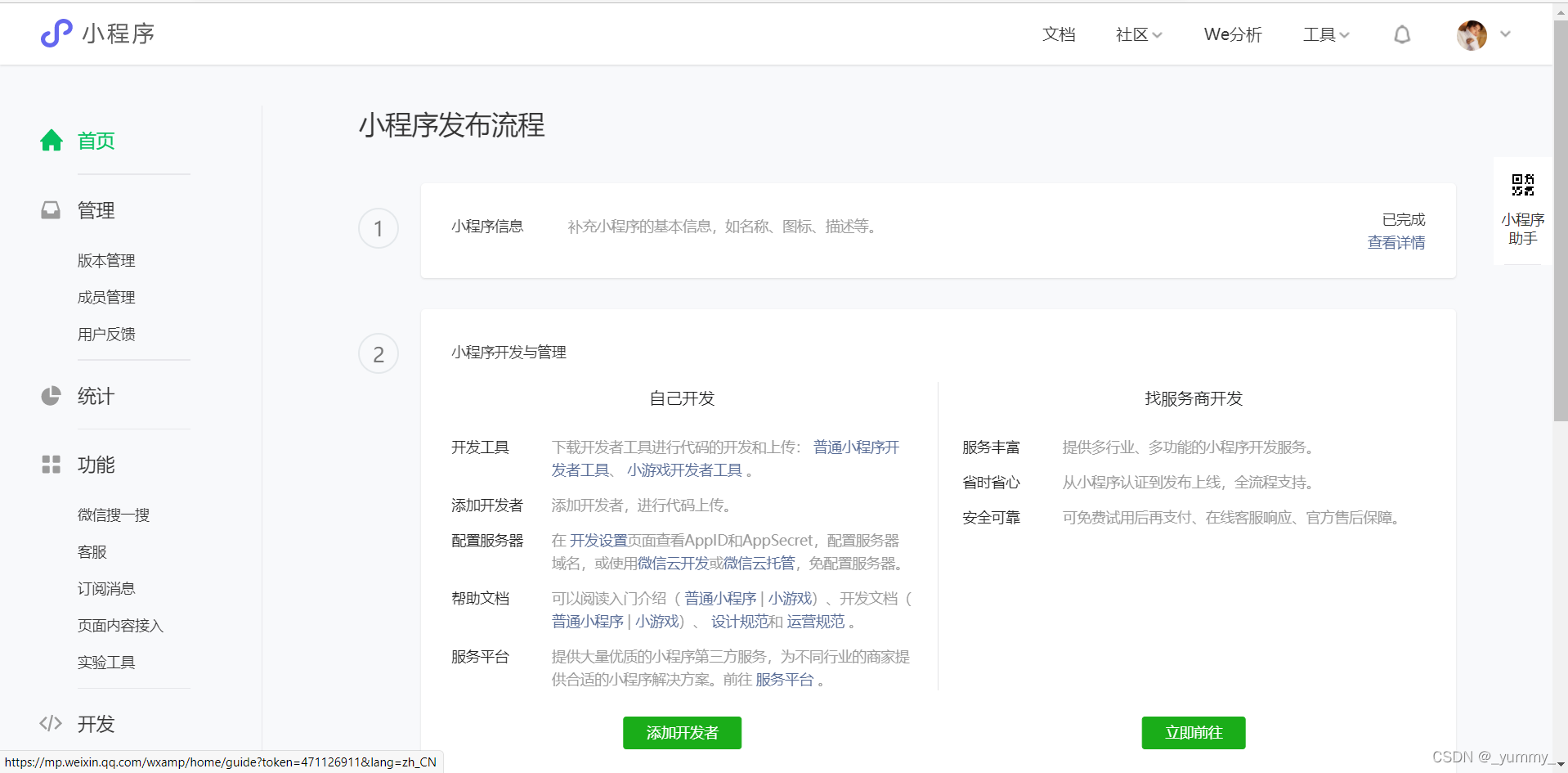Click the 安全可靠 label

[x=991, y=518]
